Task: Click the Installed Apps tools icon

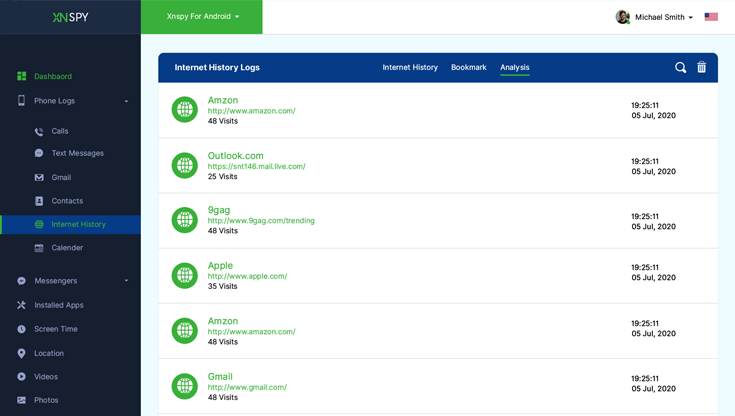Action: tap(21, 305)
